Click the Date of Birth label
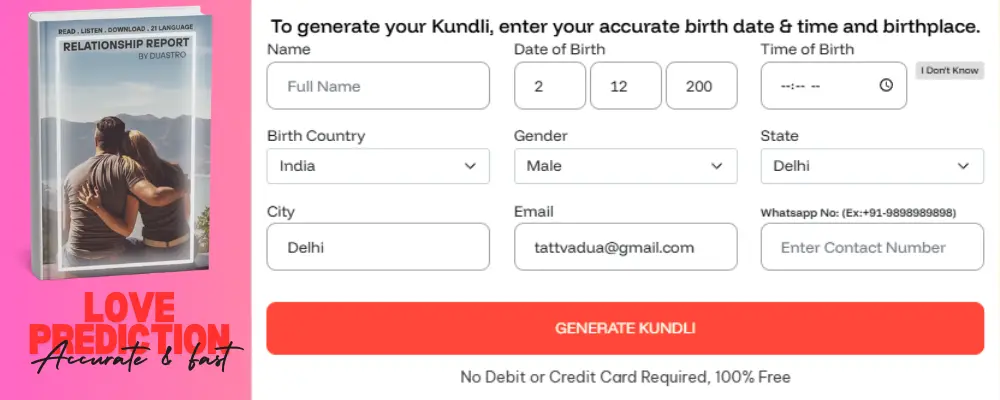 point(559,49)
